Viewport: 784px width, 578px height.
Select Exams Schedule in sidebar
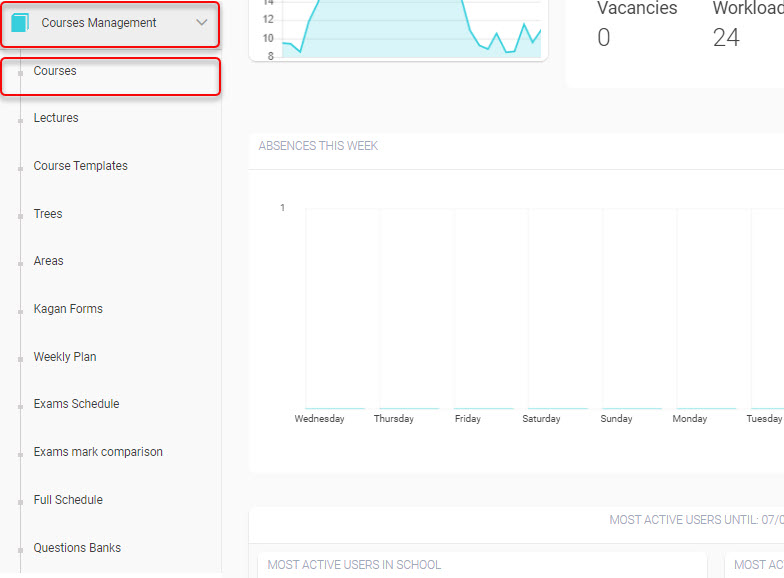76,404
